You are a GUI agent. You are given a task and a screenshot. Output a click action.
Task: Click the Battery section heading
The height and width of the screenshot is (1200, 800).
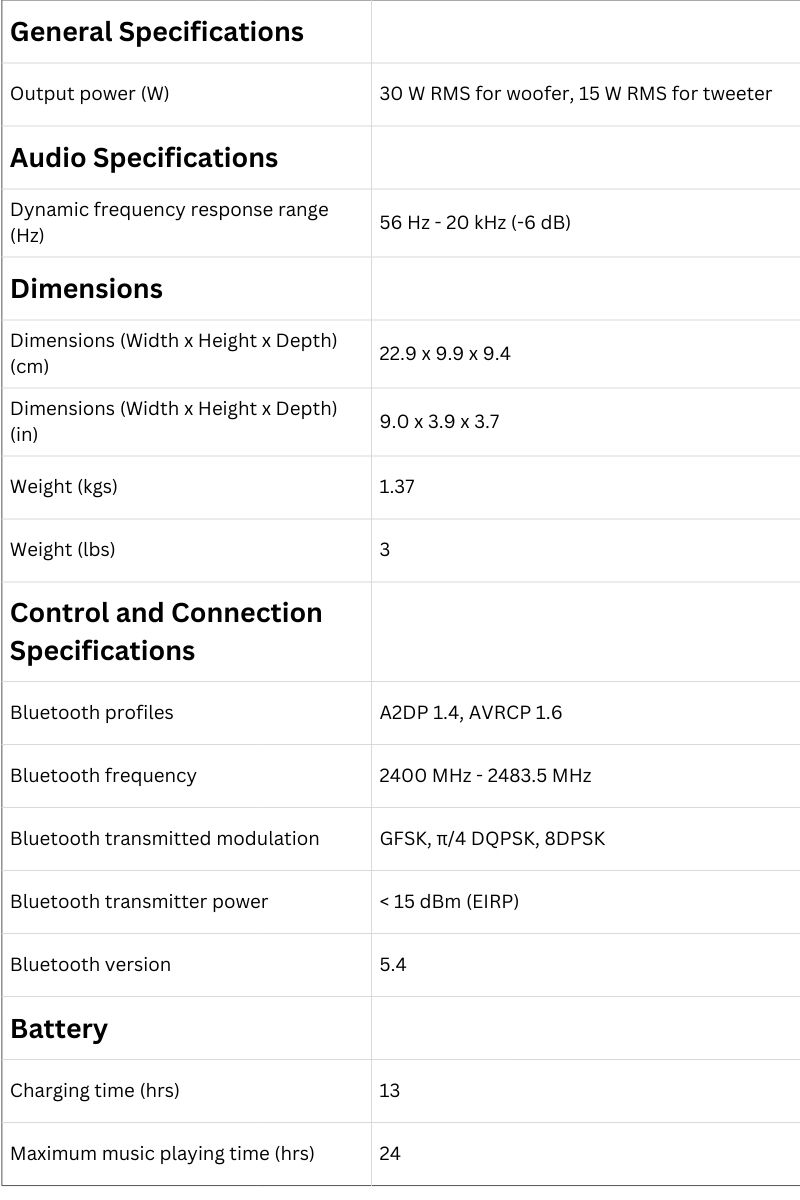click(x=59, y=1029)
